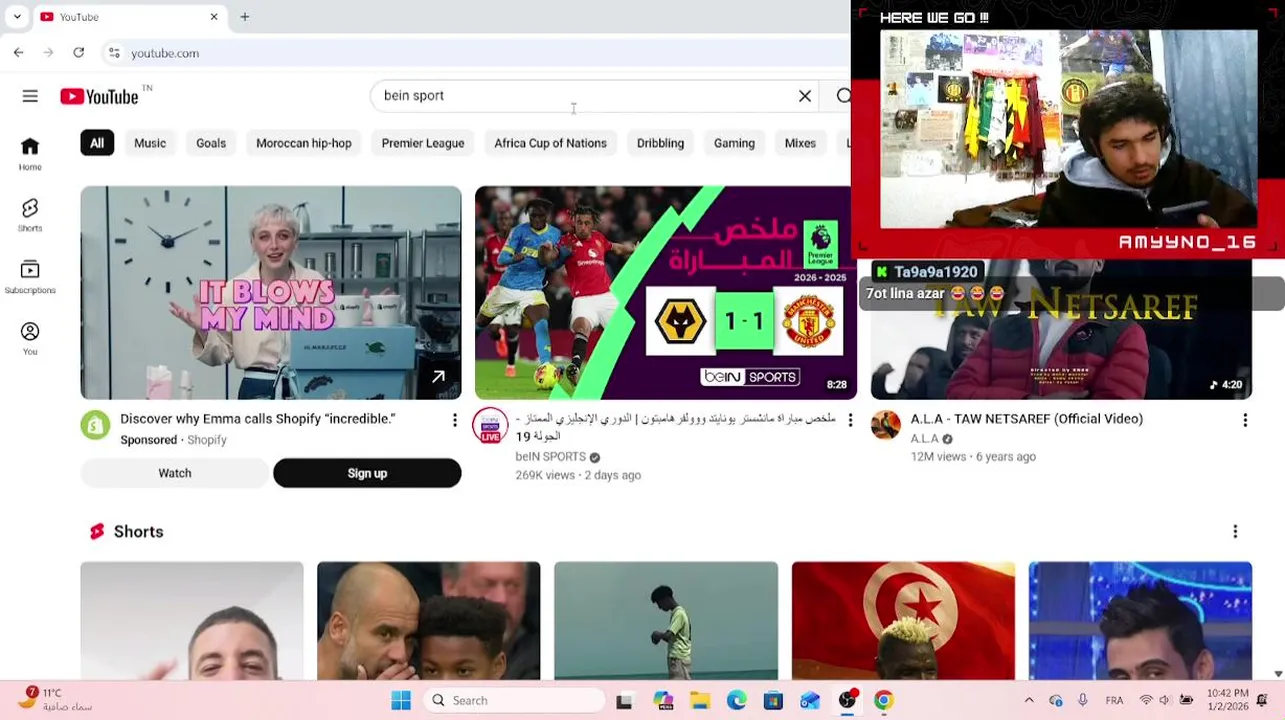Open the Short with Tunisia flag
Image resolution: width=1285 pixels, height=720 pixels.
pyautogui.click(x=903, y=621)
